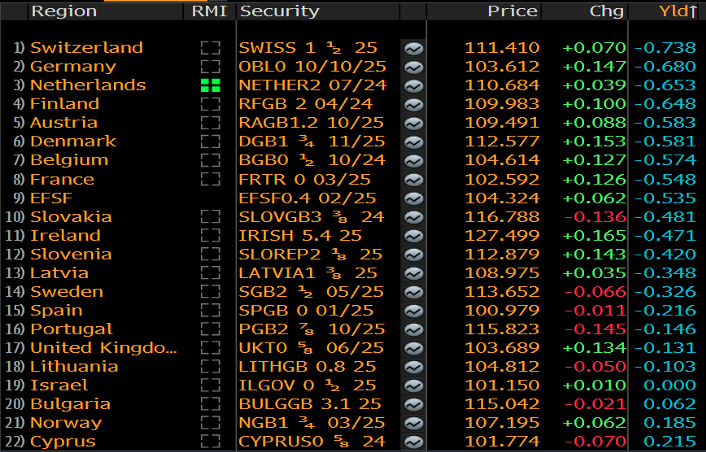706x452 pixels.
Task: Click price 127.499 for Ireland
Action: [502, 235]
